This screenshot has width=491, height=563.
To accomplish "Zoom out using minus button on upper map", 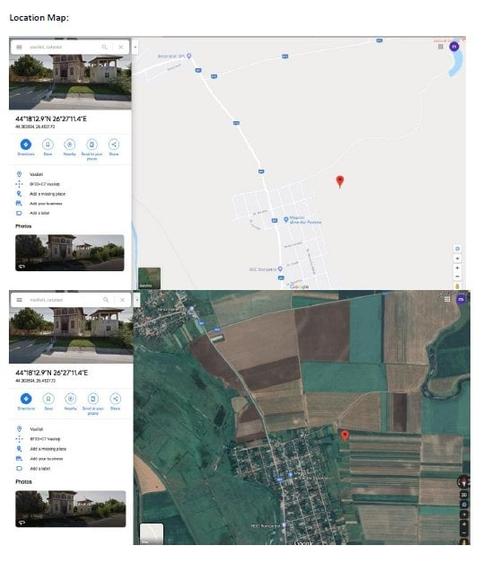I will click(457, 276).
